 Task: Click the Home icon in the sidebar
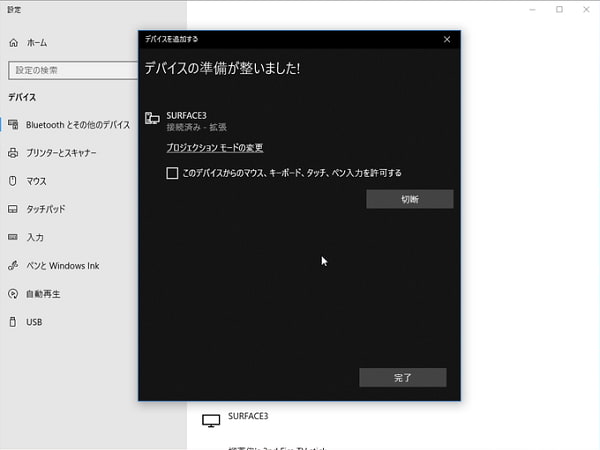13,43
